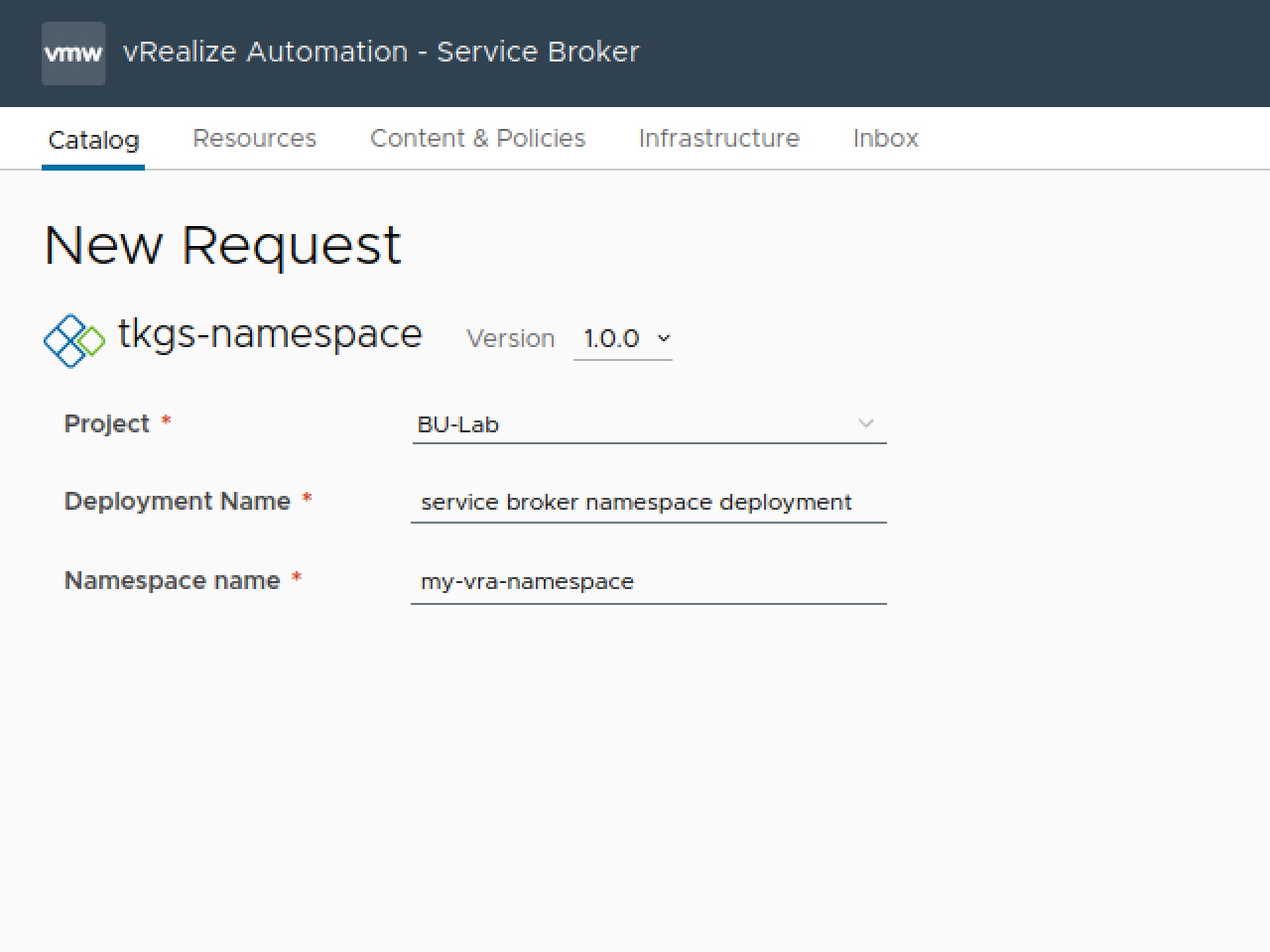The width and height of the screenshot is (1270, 952).
Task: Click the VMware vmw logo icon
Action: pos(73,54)
